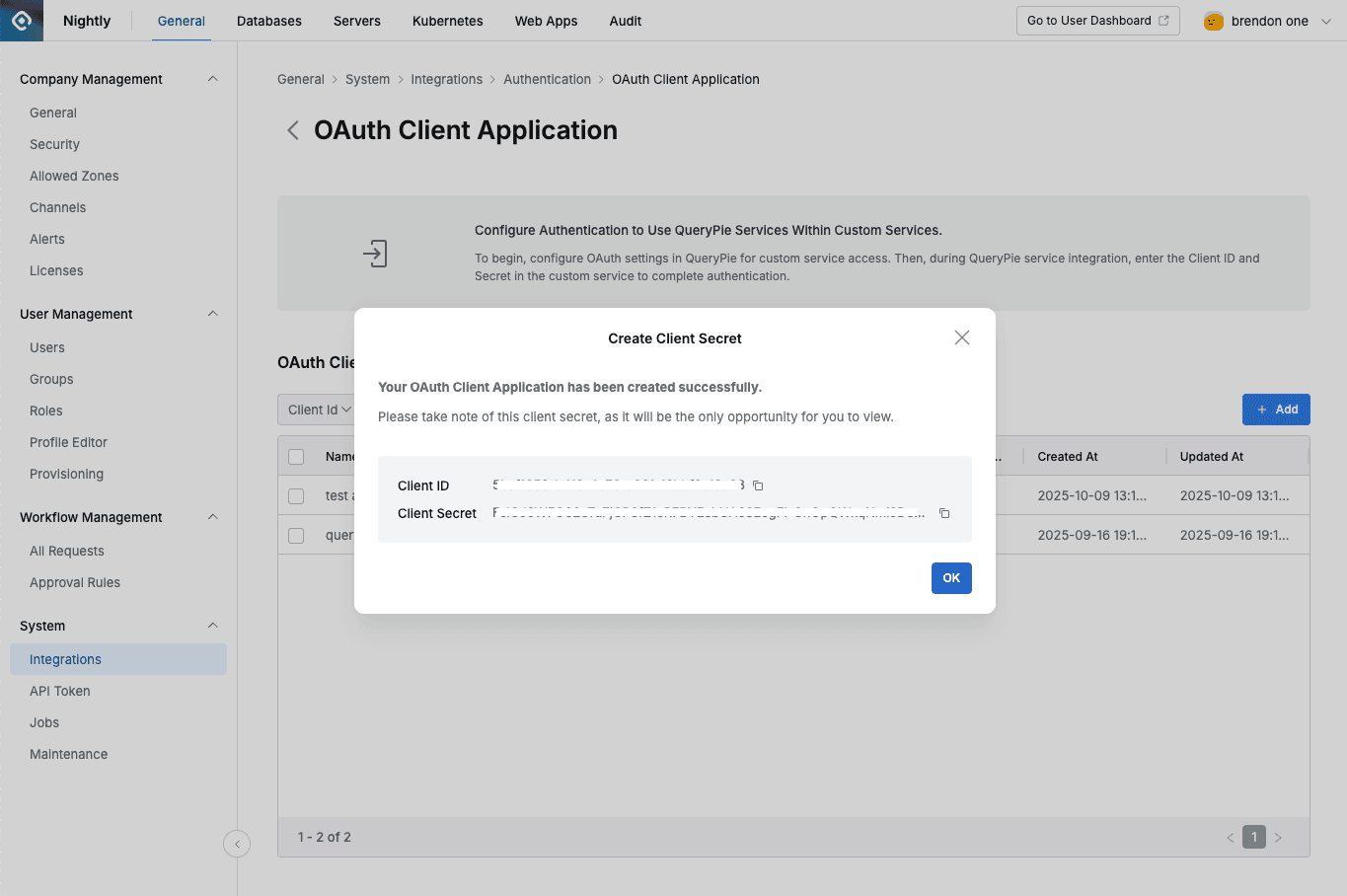Screen dimensions: 1347x896
Task: Check the test application row
Action: [x=295, y=495]
